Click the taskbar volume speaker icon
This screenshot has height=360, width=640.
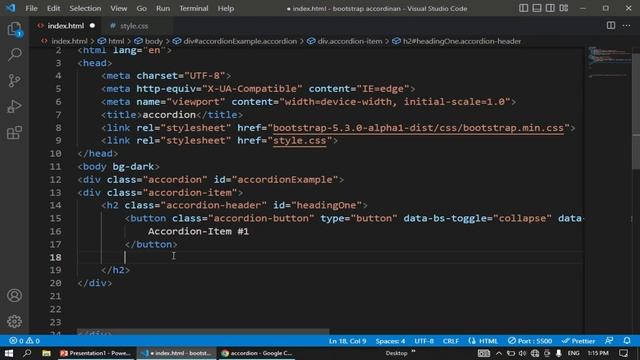point(523,353)
